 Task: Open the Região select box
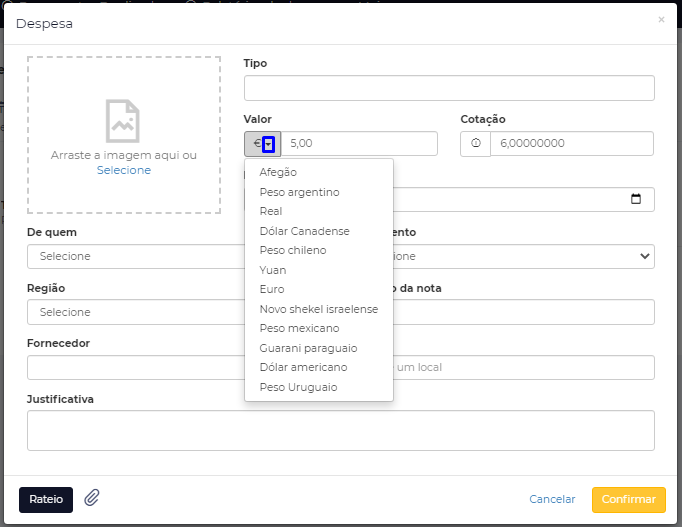click(x=136, y=312)
